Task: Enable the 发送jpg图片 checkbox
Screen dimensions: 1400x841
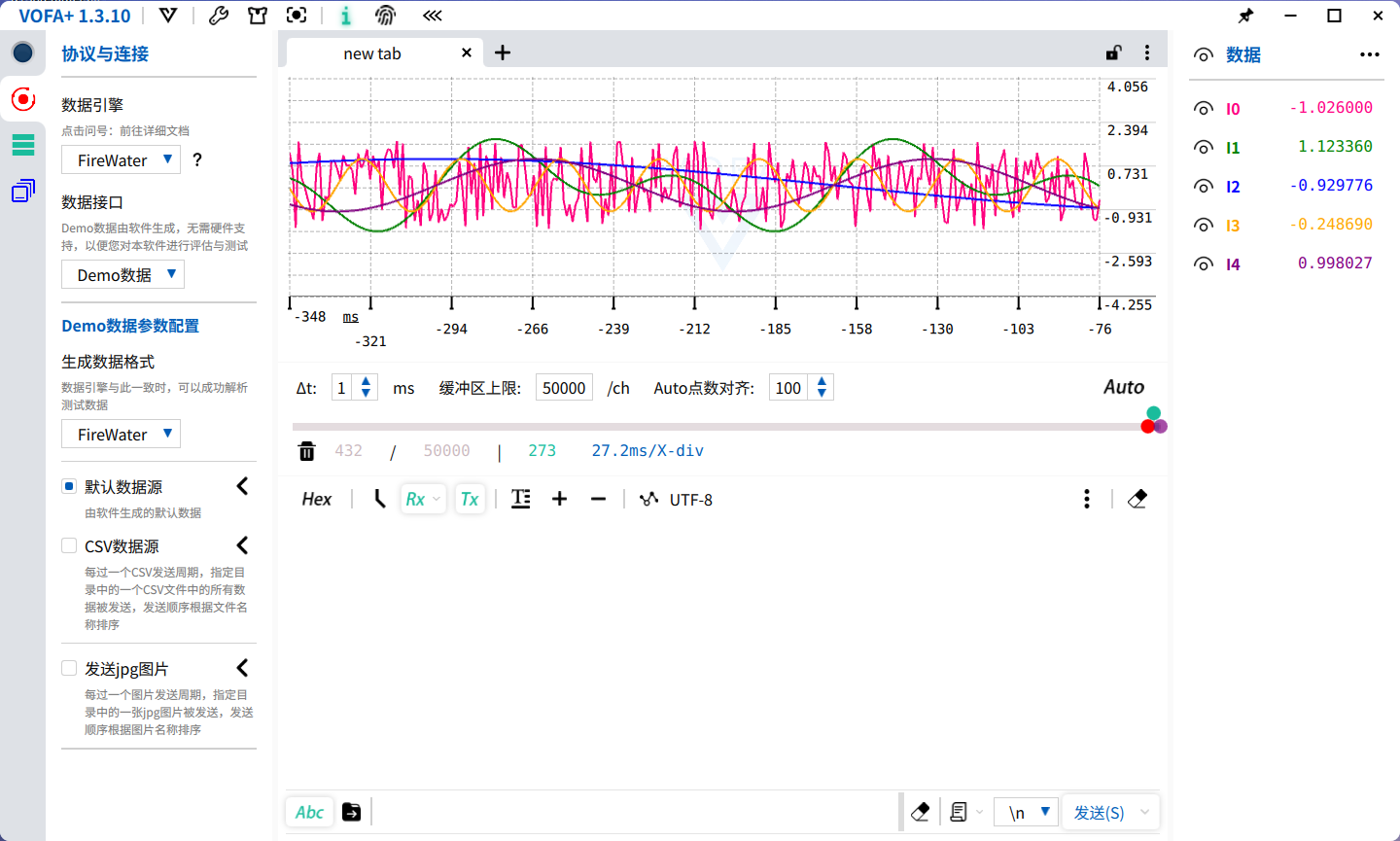Action: [69, 668]
